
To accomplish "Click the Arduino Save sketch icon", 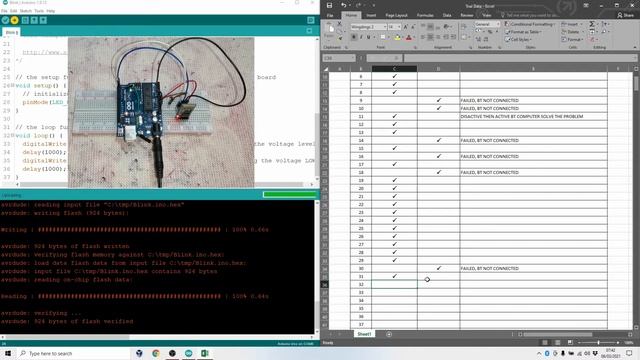I will click(43, 20).
